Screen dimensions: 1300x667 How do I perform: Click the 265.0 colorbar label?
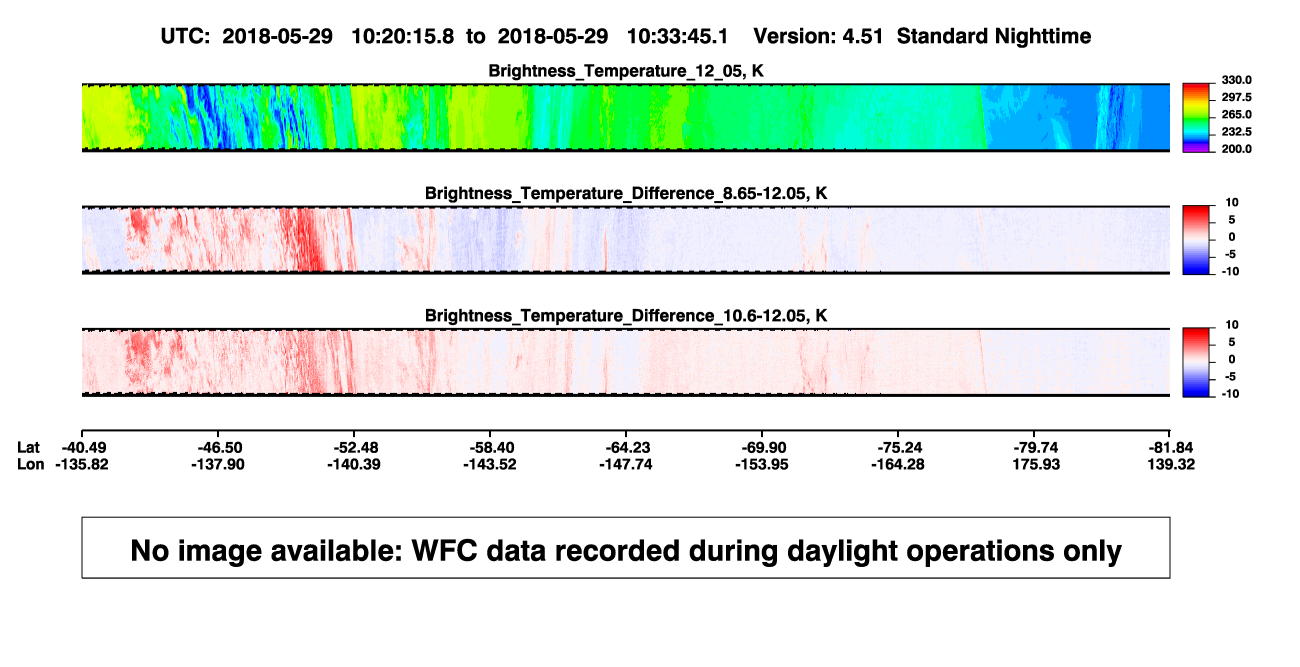1235,114
